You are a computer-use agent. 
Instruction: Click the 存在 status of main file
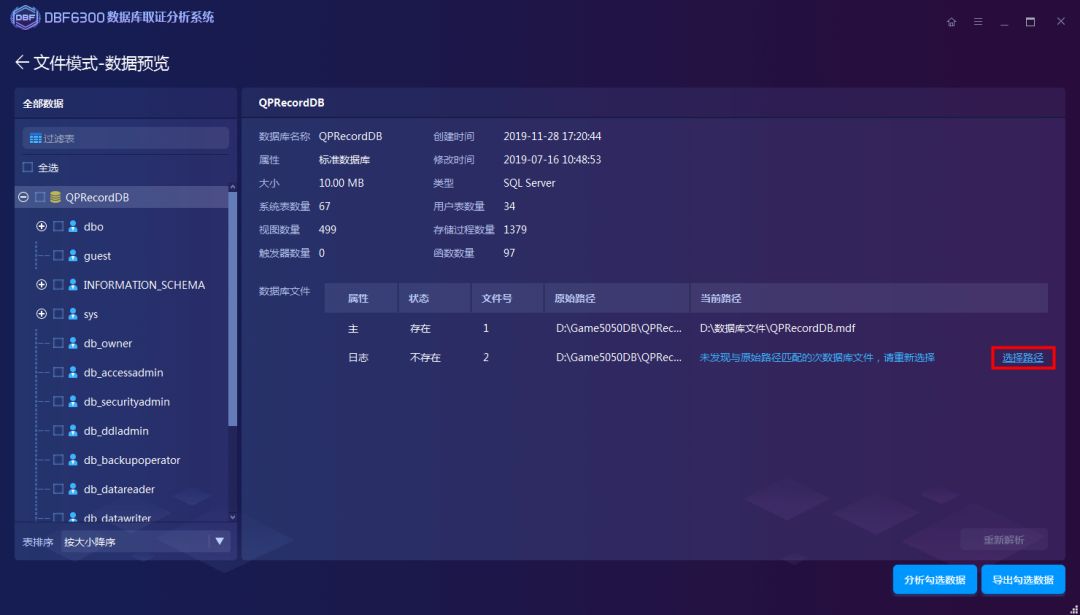pyautogui.click(x=420, y=329)
